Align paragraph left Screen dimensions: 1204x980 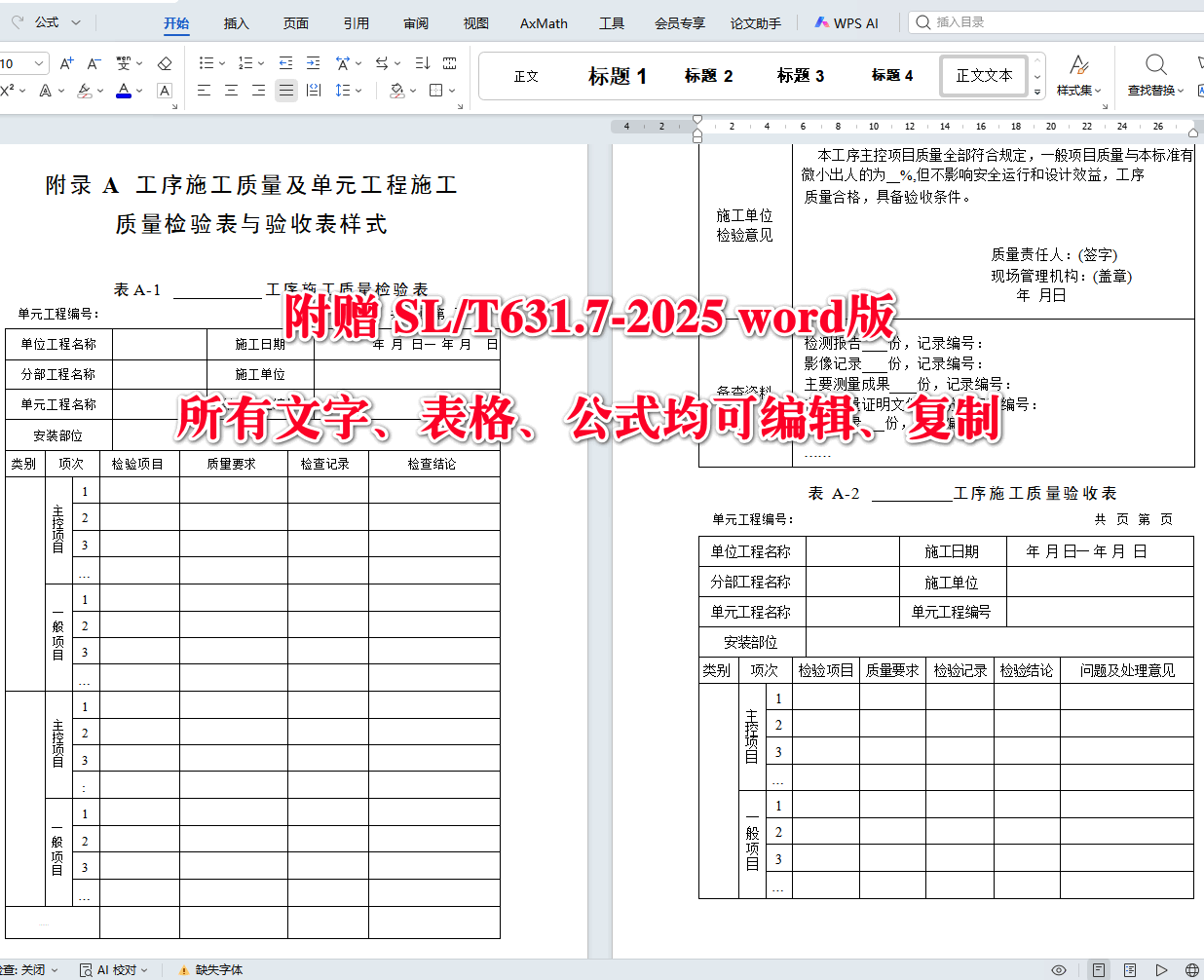click(204, 91)
